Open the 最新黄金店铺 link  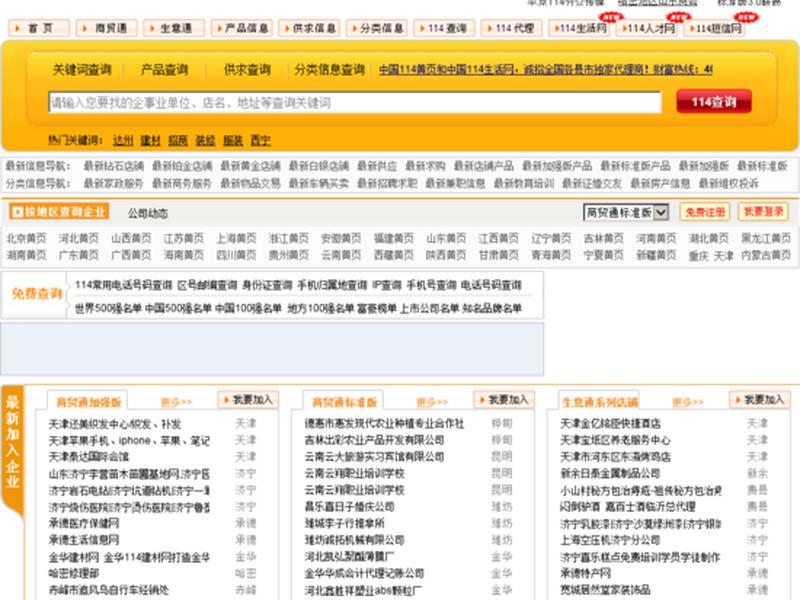pyautogui.click(x=250, y=166)
